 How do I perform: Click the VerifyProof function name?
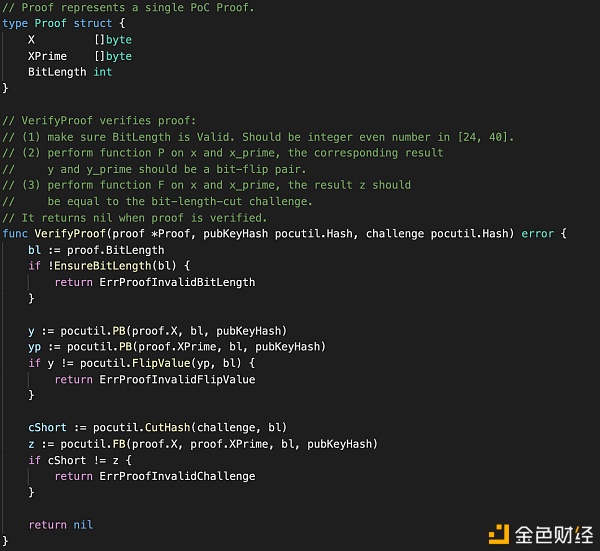[x=70, y=233]
